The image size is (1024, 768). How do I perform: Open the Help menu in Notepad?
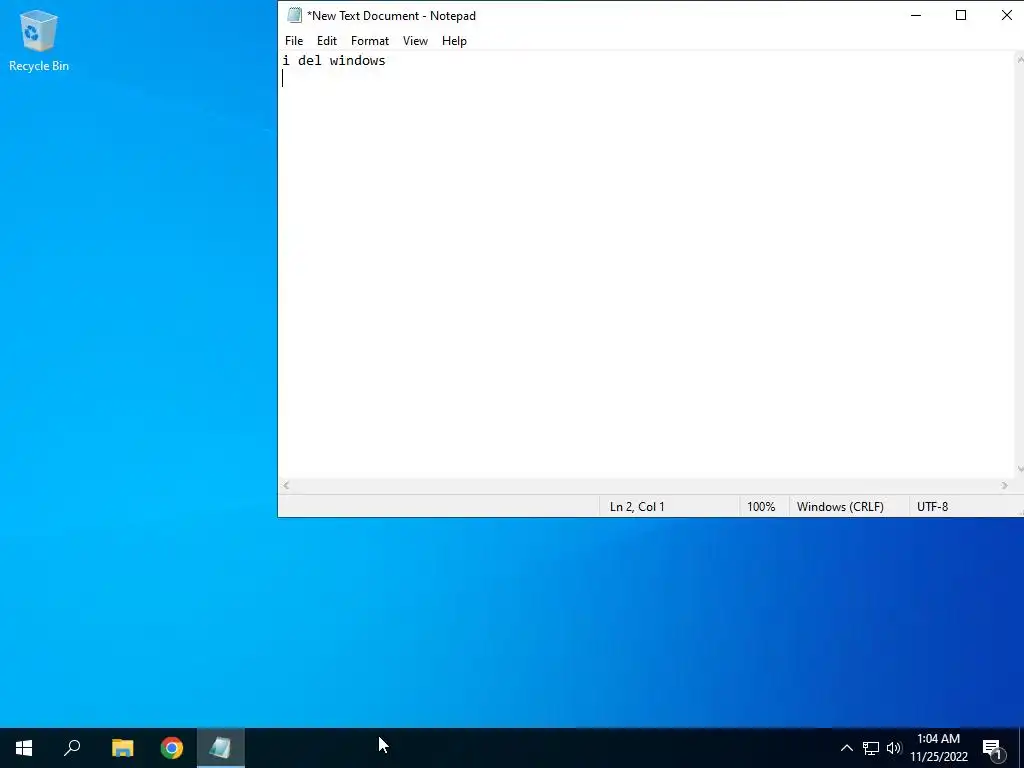455,40
